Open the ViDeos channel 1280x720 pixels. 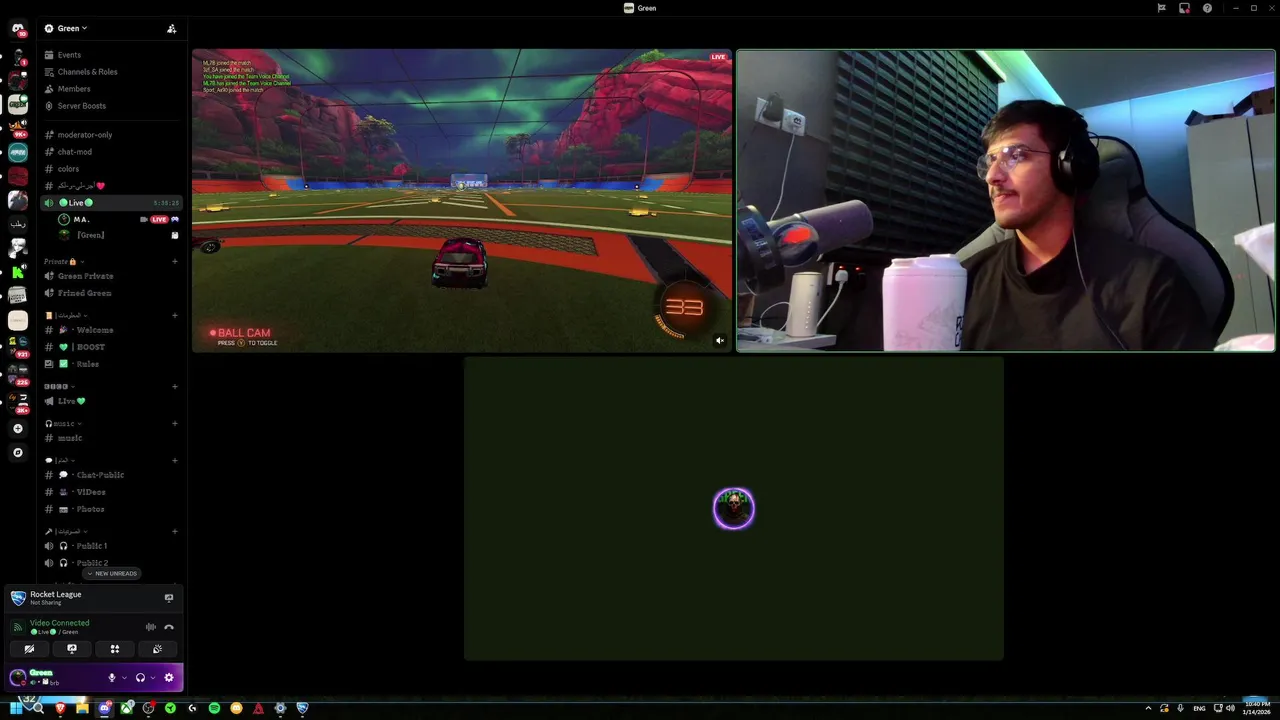click(110, 492)
